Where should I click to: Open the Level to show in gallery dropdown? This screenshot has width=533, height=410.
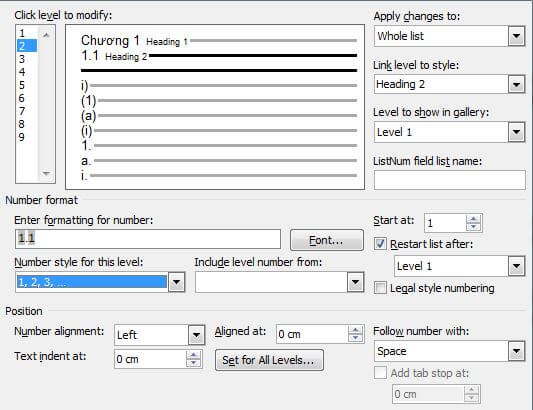tap(516, 132)
